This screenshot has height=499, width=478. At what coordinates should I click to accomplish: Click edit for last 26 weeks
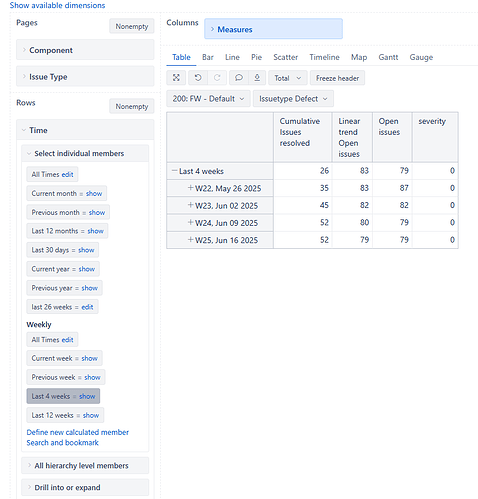pyautogui.click(x=87, y=307)
